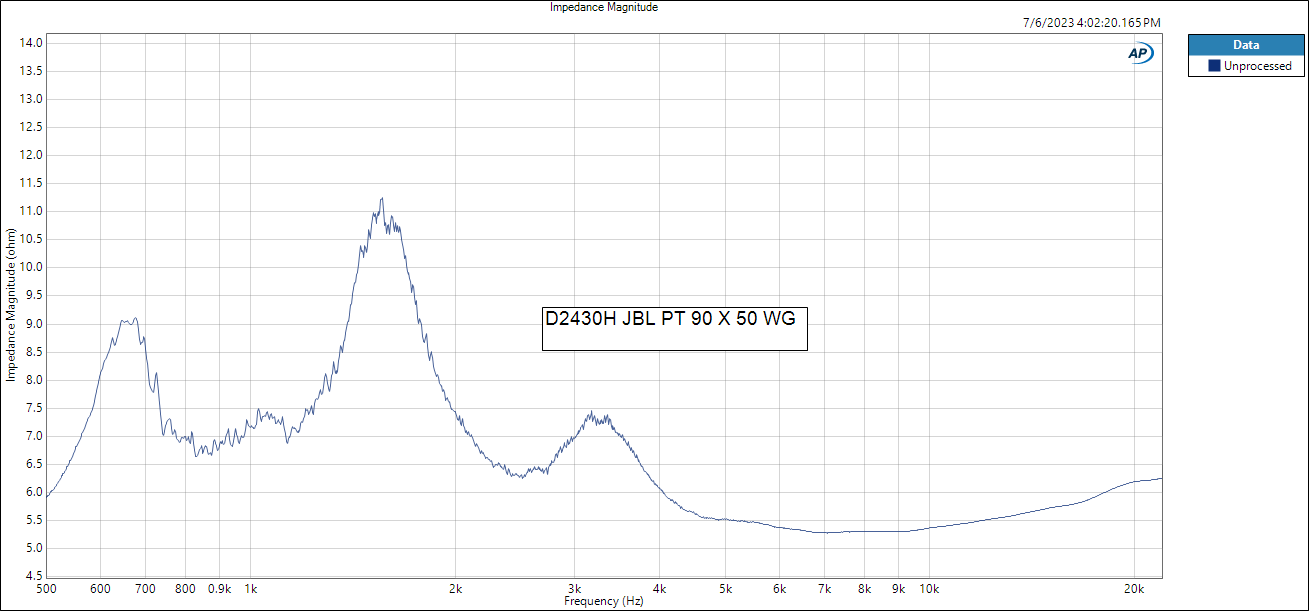1309x611 pixels.
Task: Click the AP logo icon
Action: tap(1140, 54)
